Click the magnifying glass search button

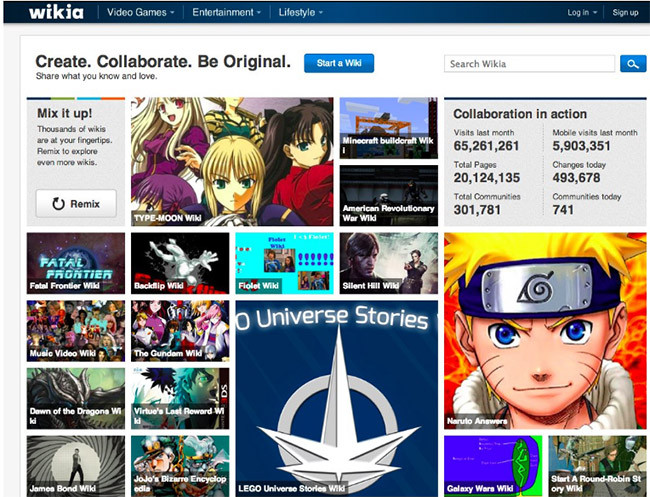pos(632,64)
